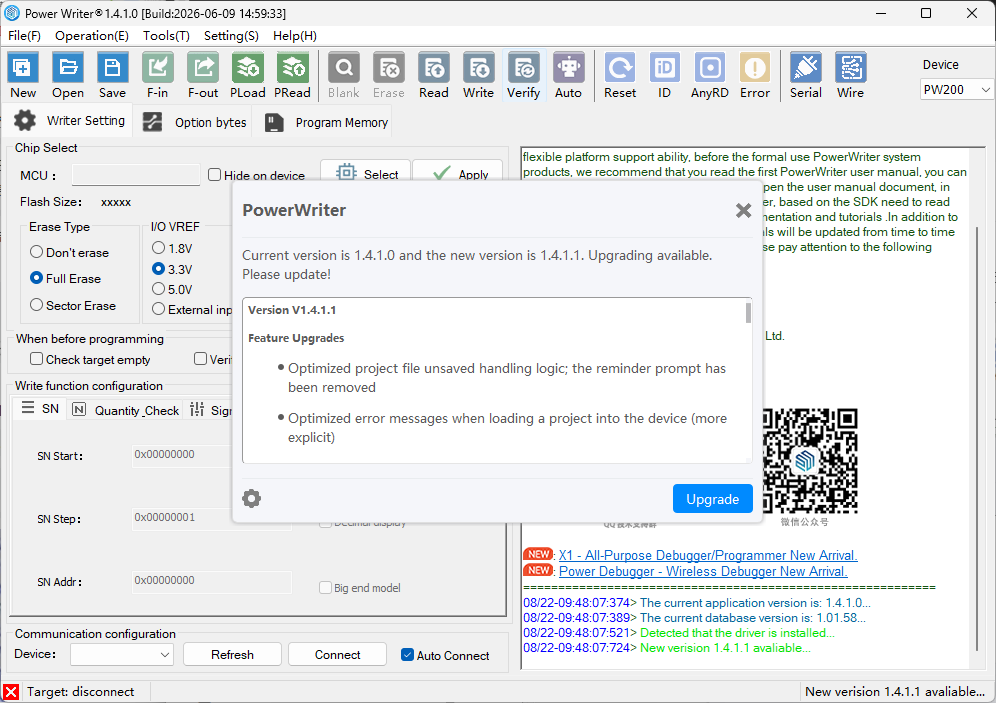Open the Tools(T) menu

166,36
